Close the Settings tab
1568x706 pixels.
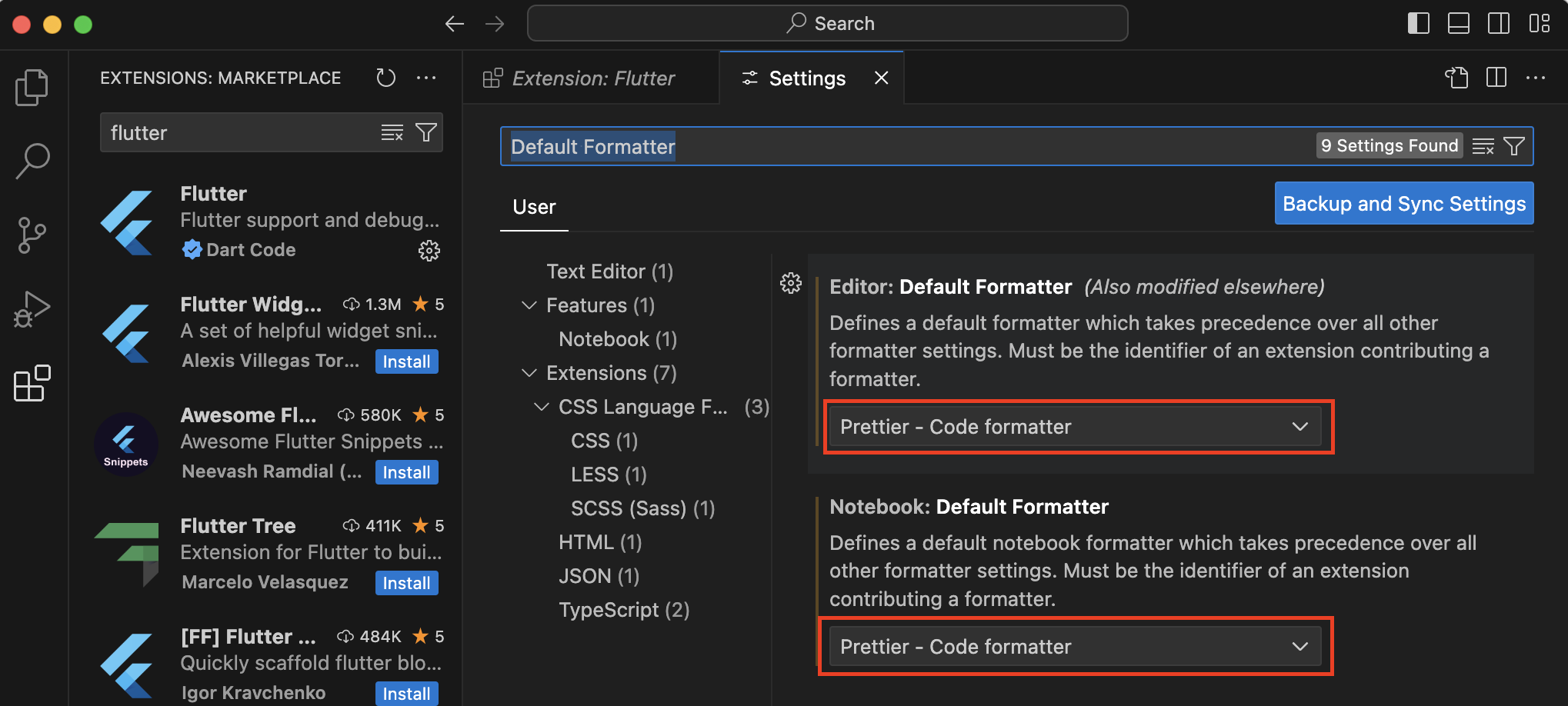click(882, 78)
